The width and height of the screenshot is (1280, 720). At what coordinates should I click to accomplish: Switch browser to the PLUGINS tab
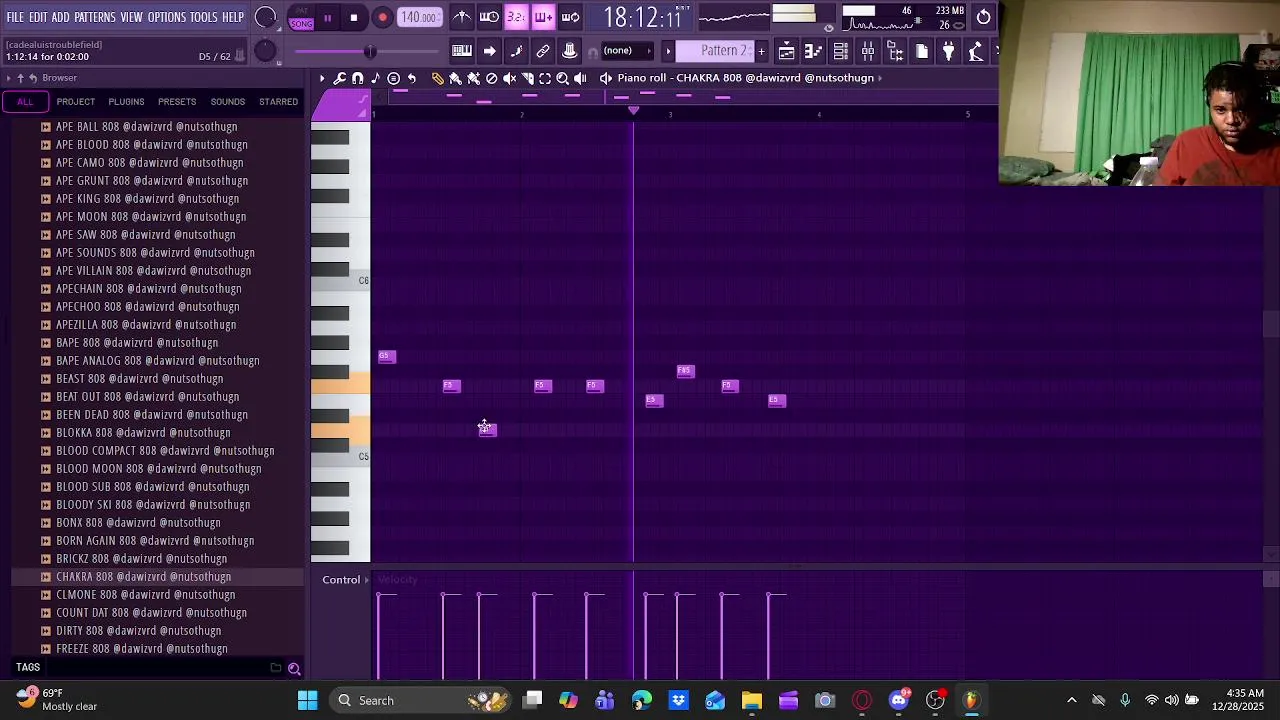pyautogui.click(x=126, y=102)
